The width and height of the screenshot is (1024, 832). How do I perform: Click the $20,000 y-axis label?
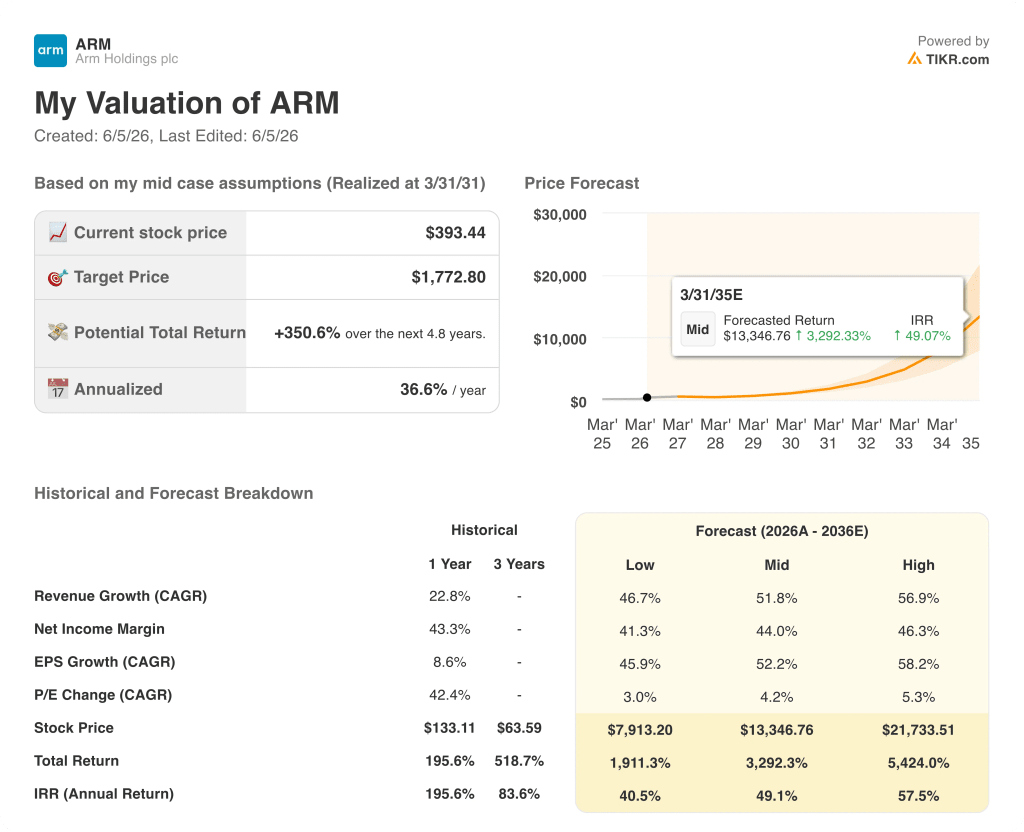click(560, 276)
